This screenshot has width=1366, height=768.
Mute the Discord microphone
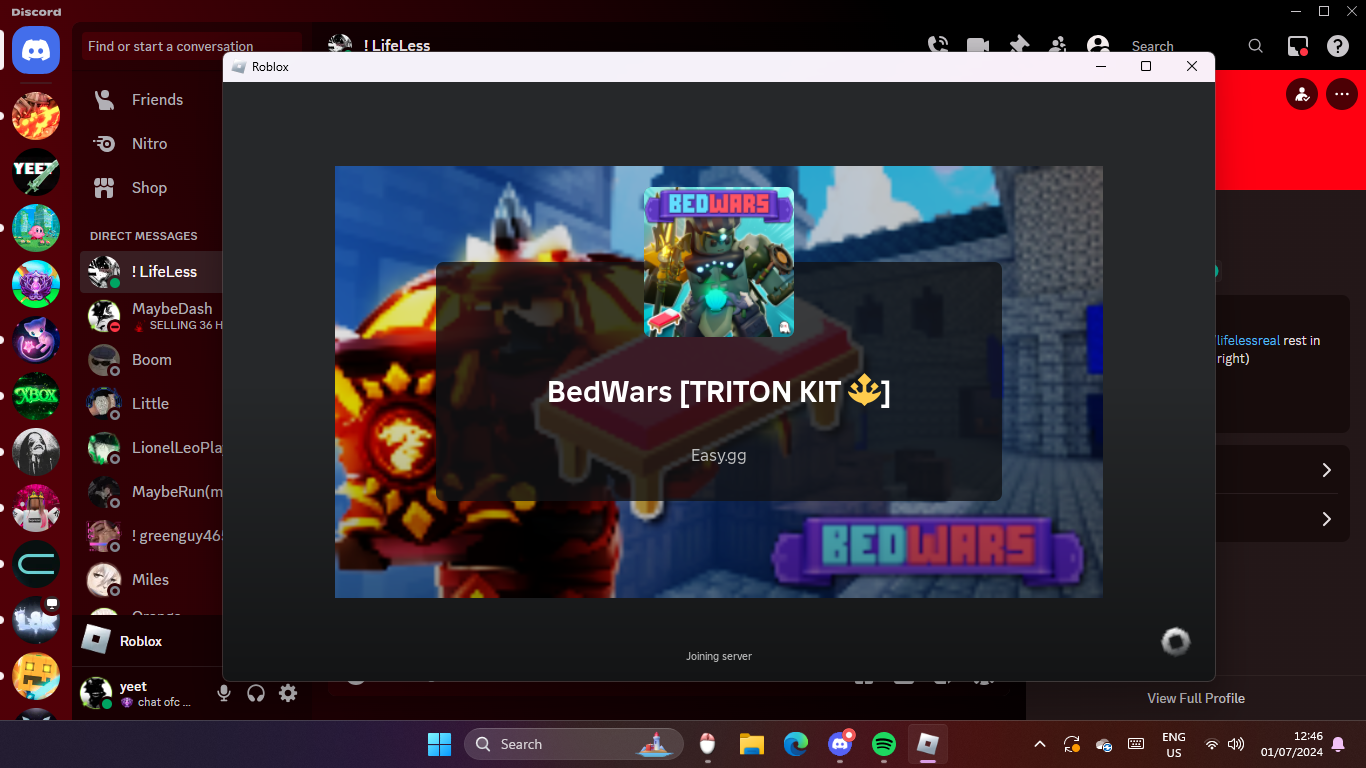[x=224, y=693]
